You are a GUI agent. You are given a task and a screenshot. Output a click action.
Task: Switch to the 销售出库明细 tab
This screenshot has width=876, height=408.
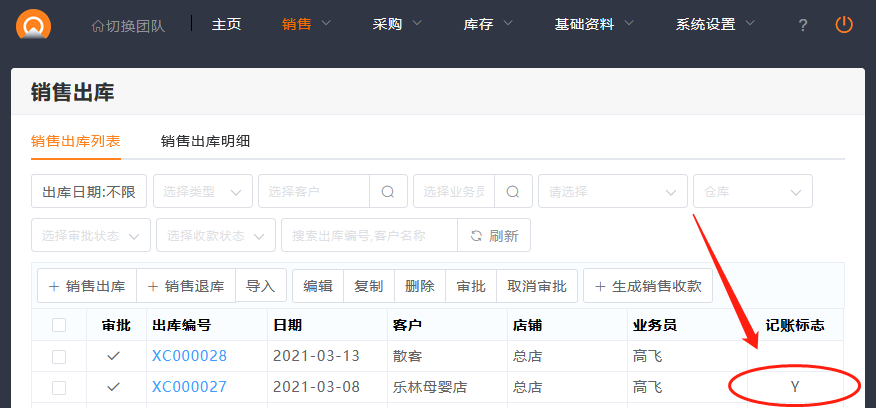pyautogui.click(x=205, y=141)
